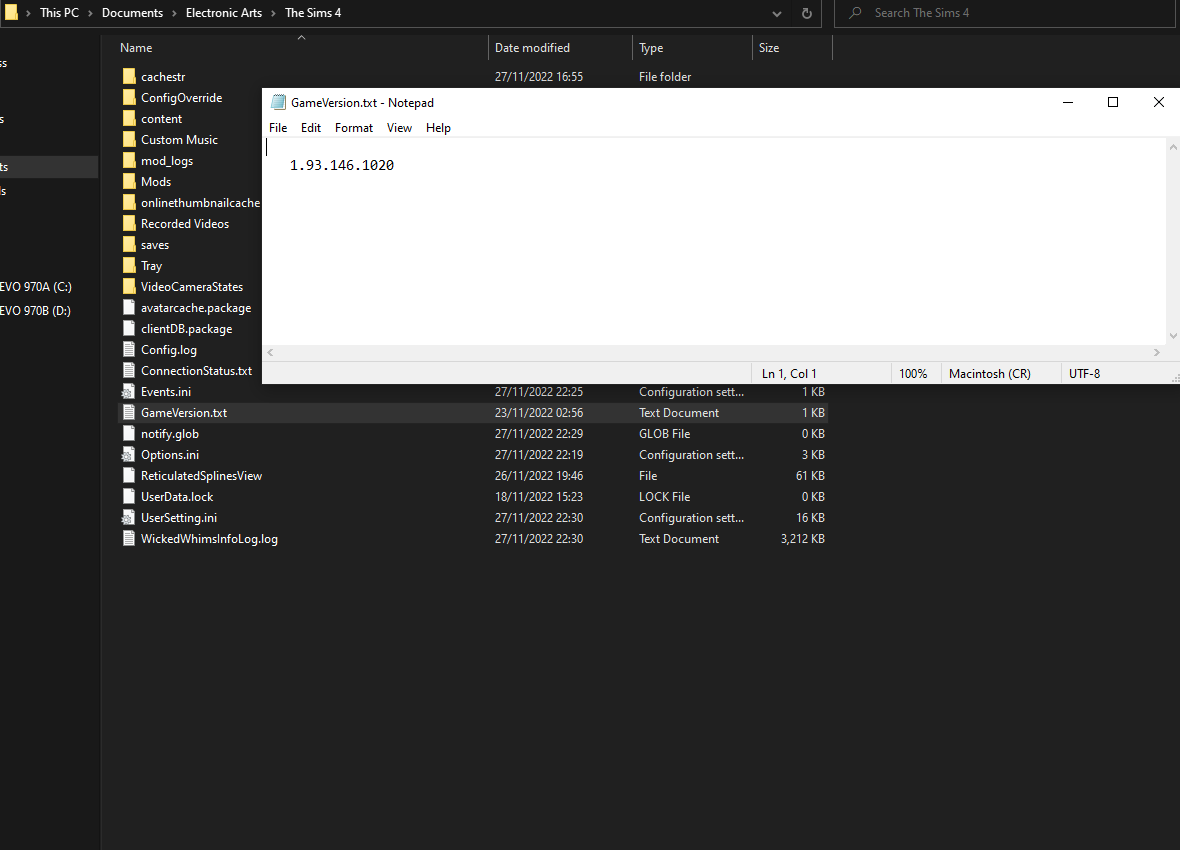The height and width of the screenshot is (850, 1180).
Task: Select the UserSetting.ini file icon
Action: 129,518
